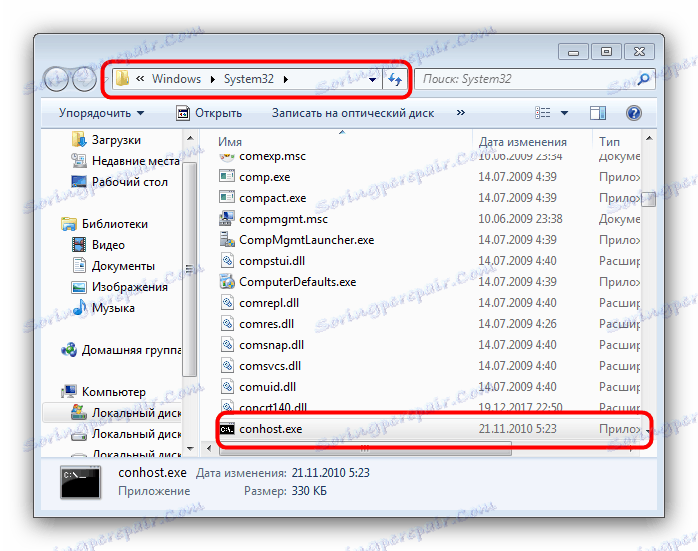Click the 330 КБ size value
The width and height of the screenshot is (698, 551).
coord(309,491)
